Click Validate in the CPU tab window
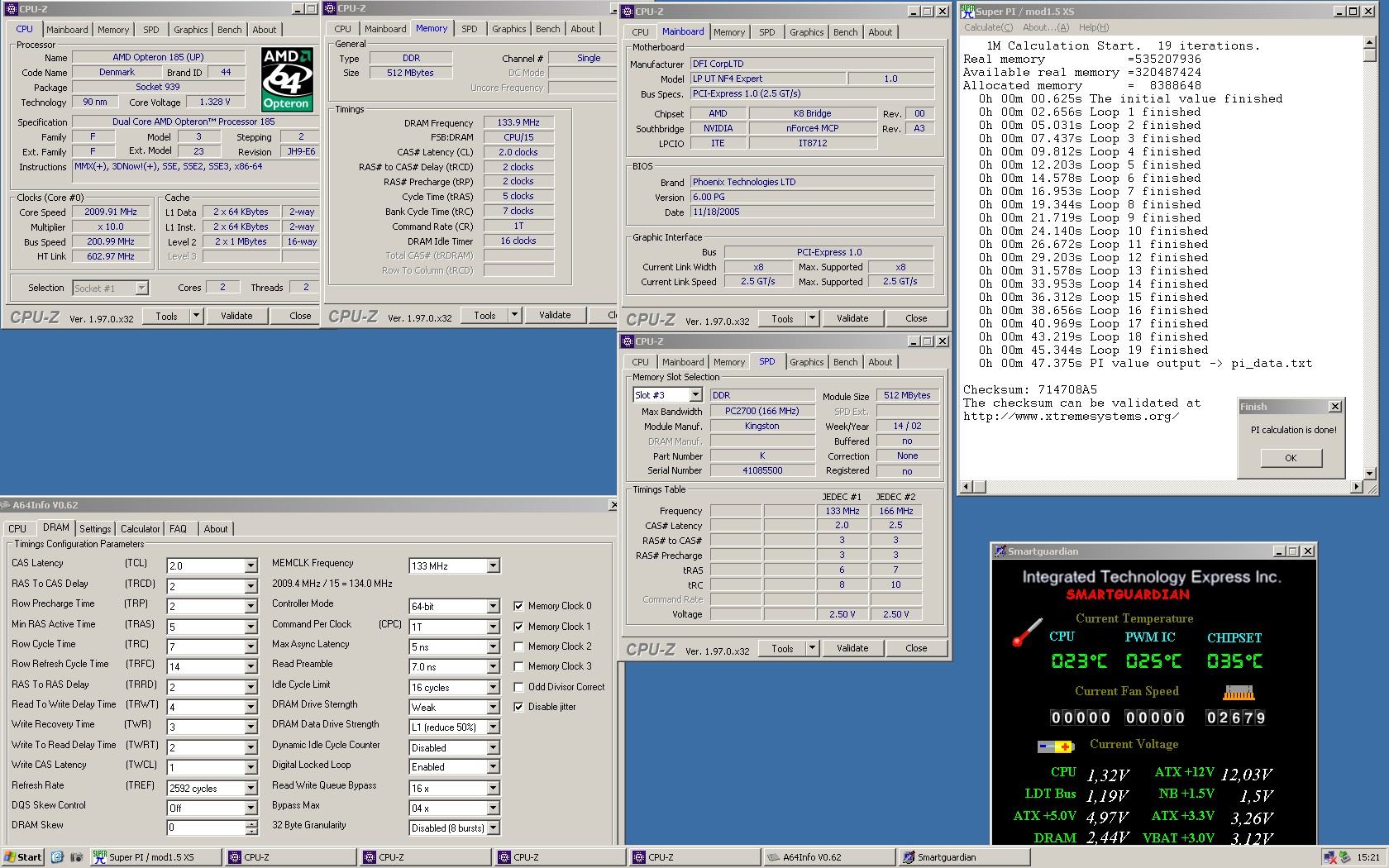1389x868 pixels. click(236, 316)
